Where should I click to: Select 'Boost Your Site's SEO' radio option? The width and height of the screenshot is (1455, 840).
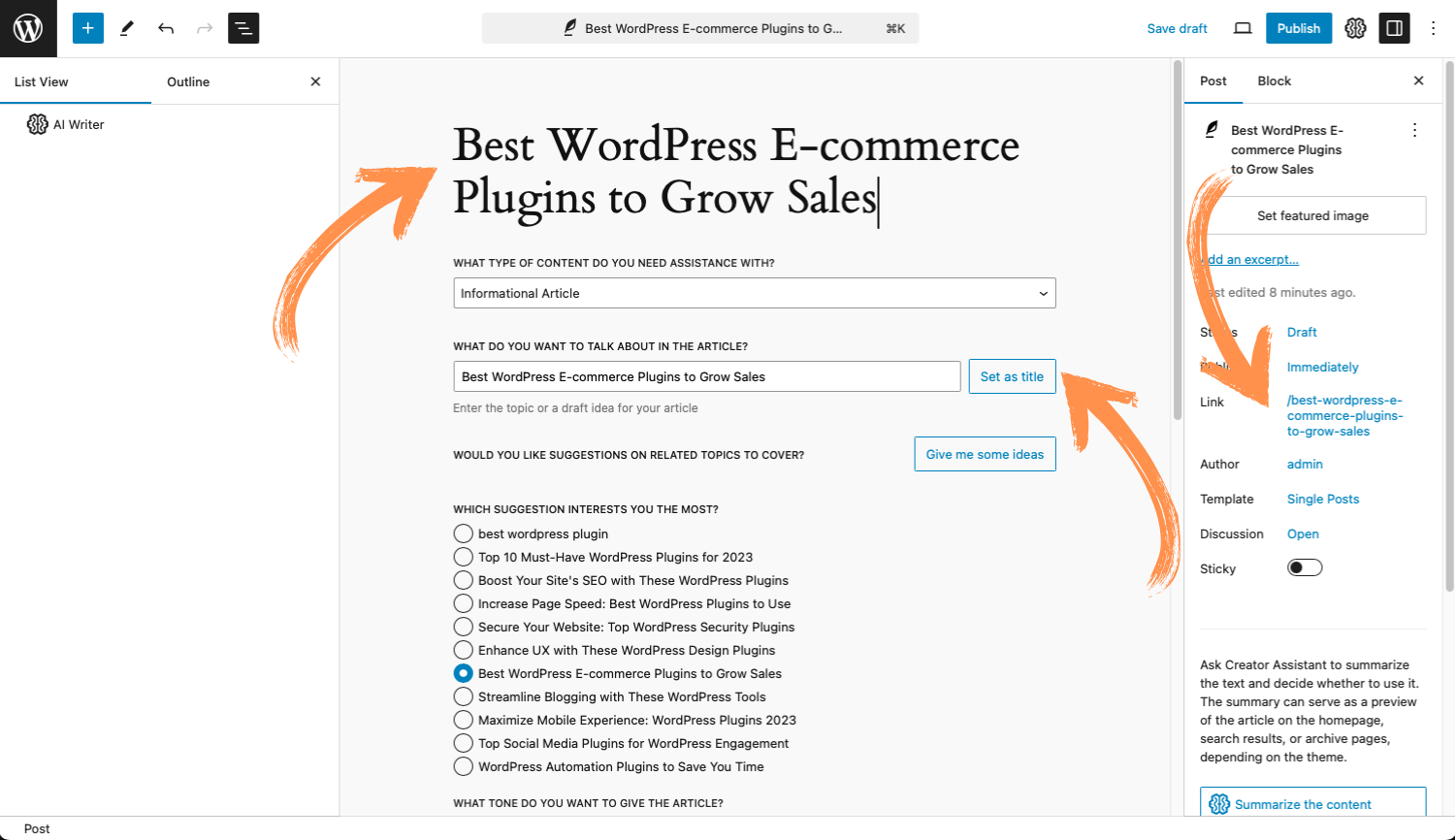point(464,580)
